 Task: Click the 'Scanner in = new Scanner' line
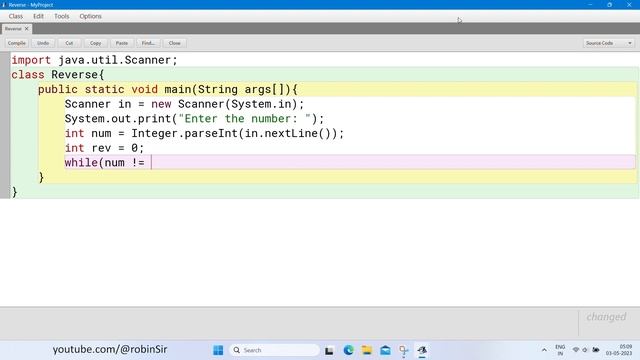coord(184,104)
